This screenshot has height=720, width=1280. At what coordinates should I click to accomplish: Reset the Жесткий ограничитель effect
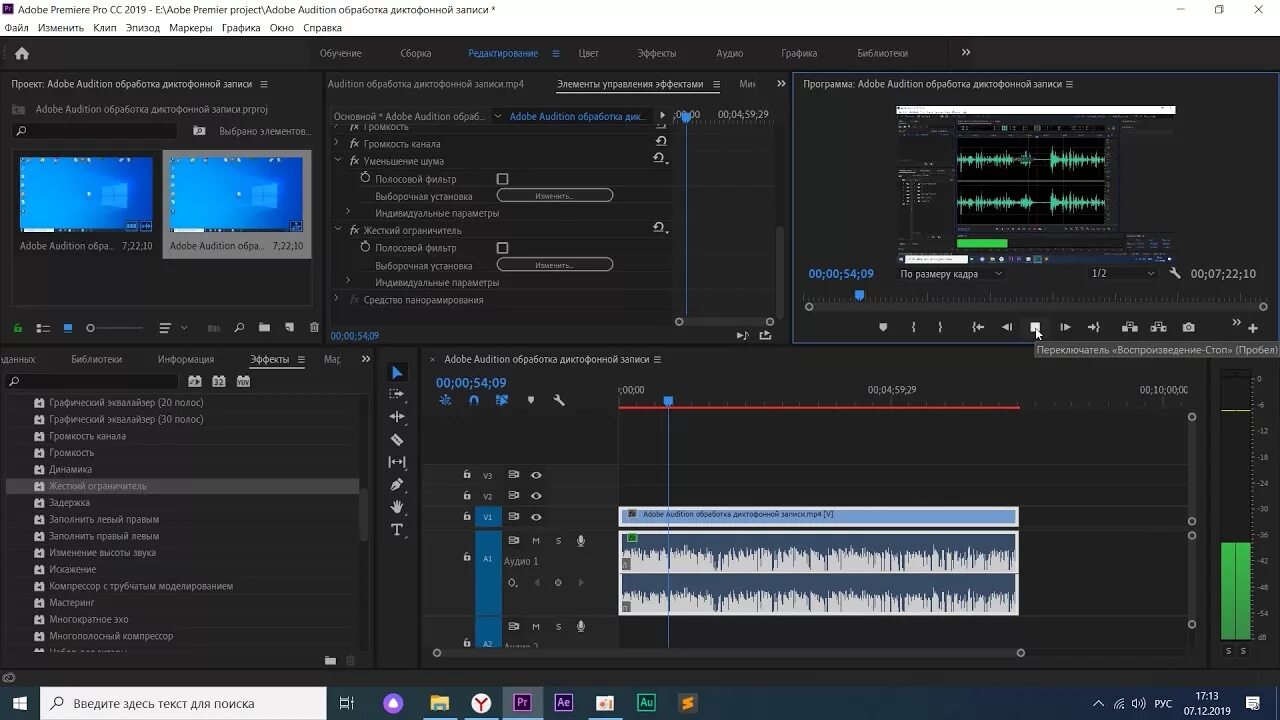coord(659,229)
